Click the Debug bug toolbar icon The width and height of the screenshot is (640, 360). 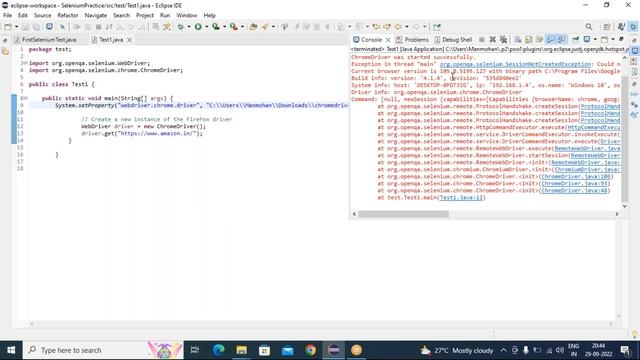coord(180,27)
